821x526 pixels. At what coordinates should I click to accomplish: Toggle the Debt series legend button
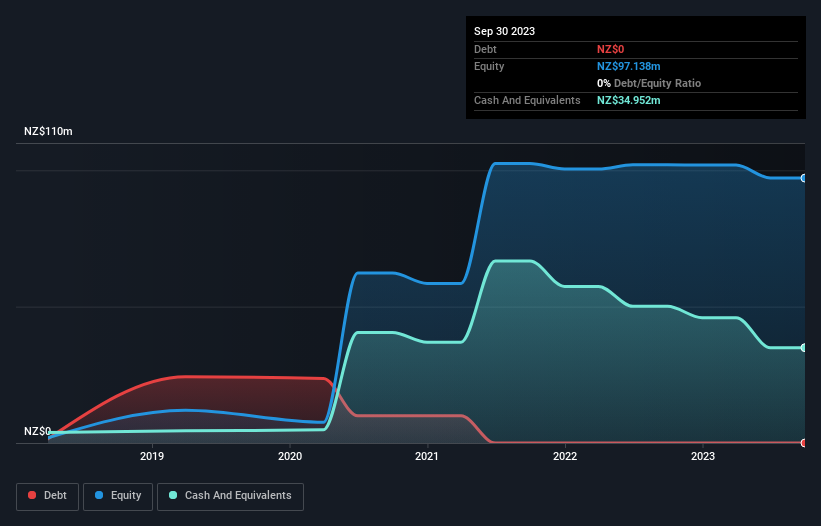(47, 496)
